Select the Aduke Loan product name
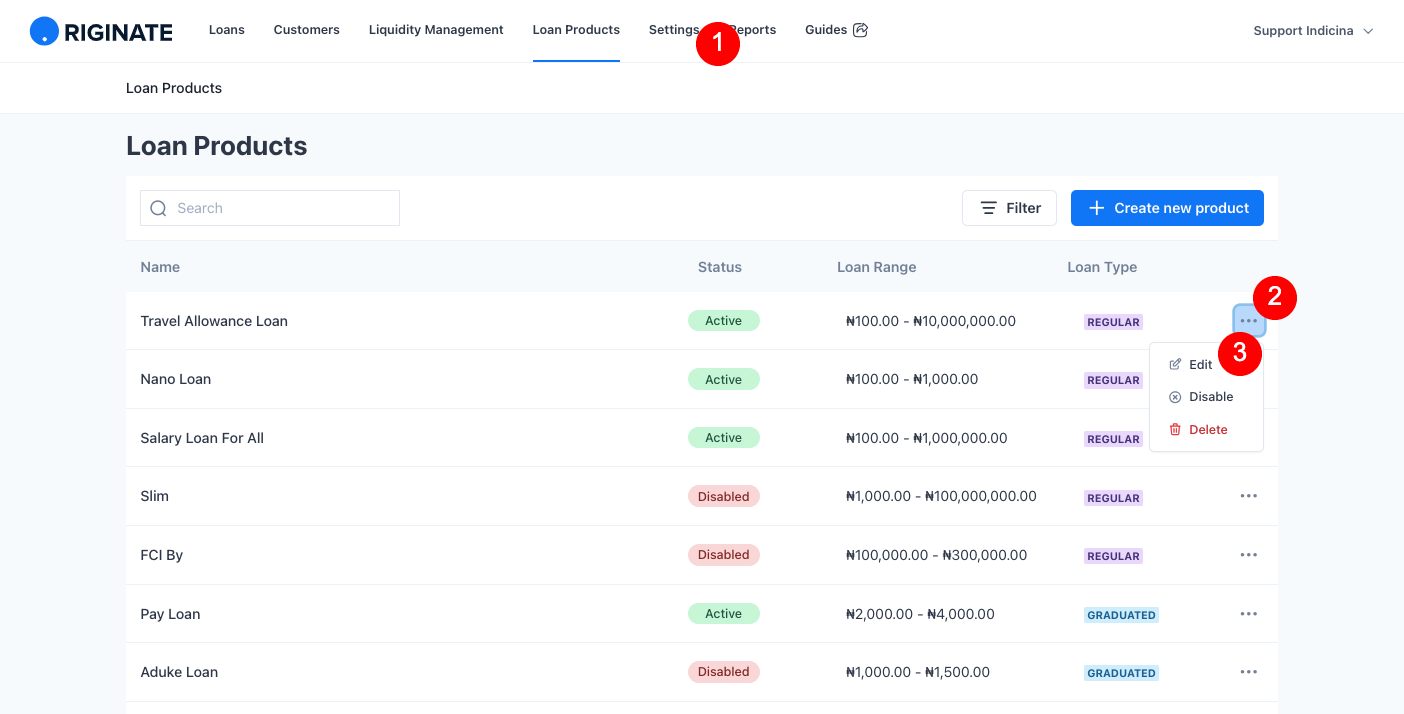This screenshot has height=714, width=1404. click(179, 672)
